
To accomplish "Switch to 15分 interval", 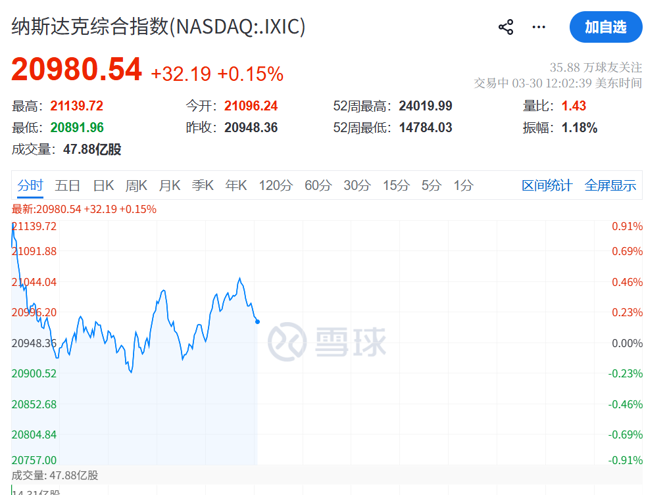I will click(x=396, y=185).
